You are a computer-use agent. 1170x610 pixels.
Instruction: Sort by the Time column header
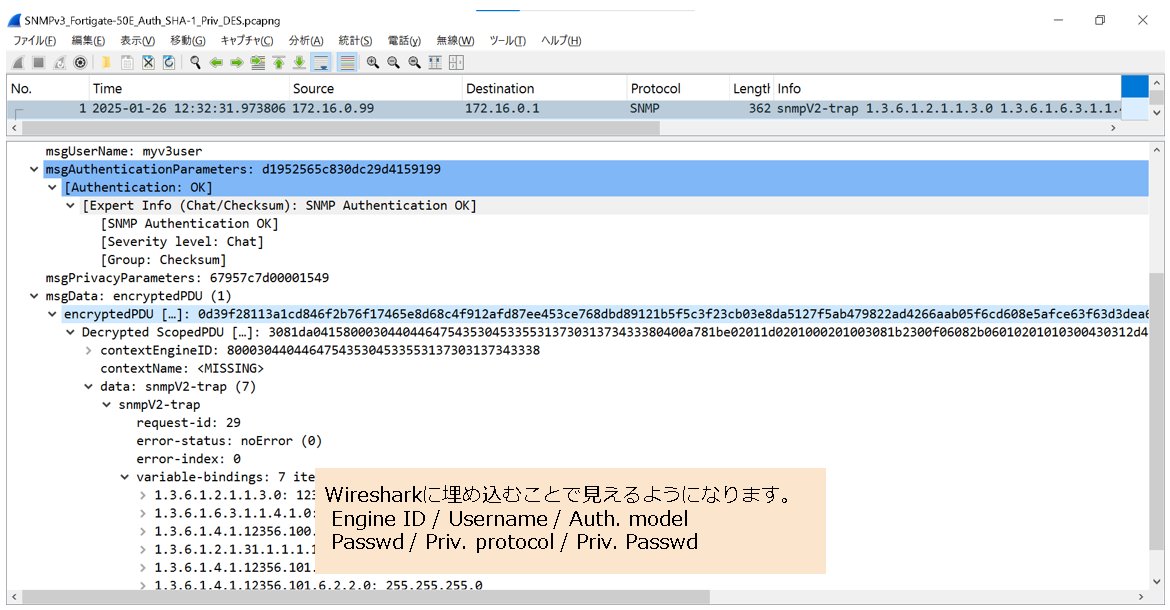pyautogui.click(x=189, y=89)
